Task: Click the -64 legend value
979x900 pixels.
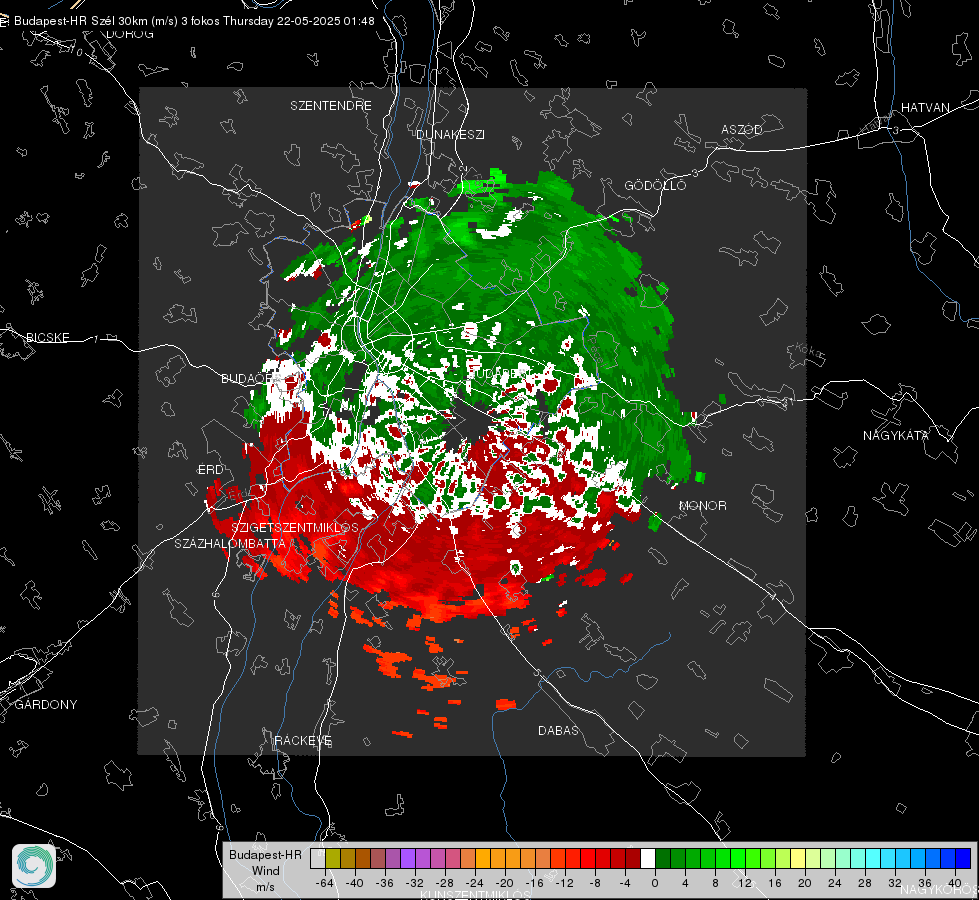Action: tap(325, 883)
